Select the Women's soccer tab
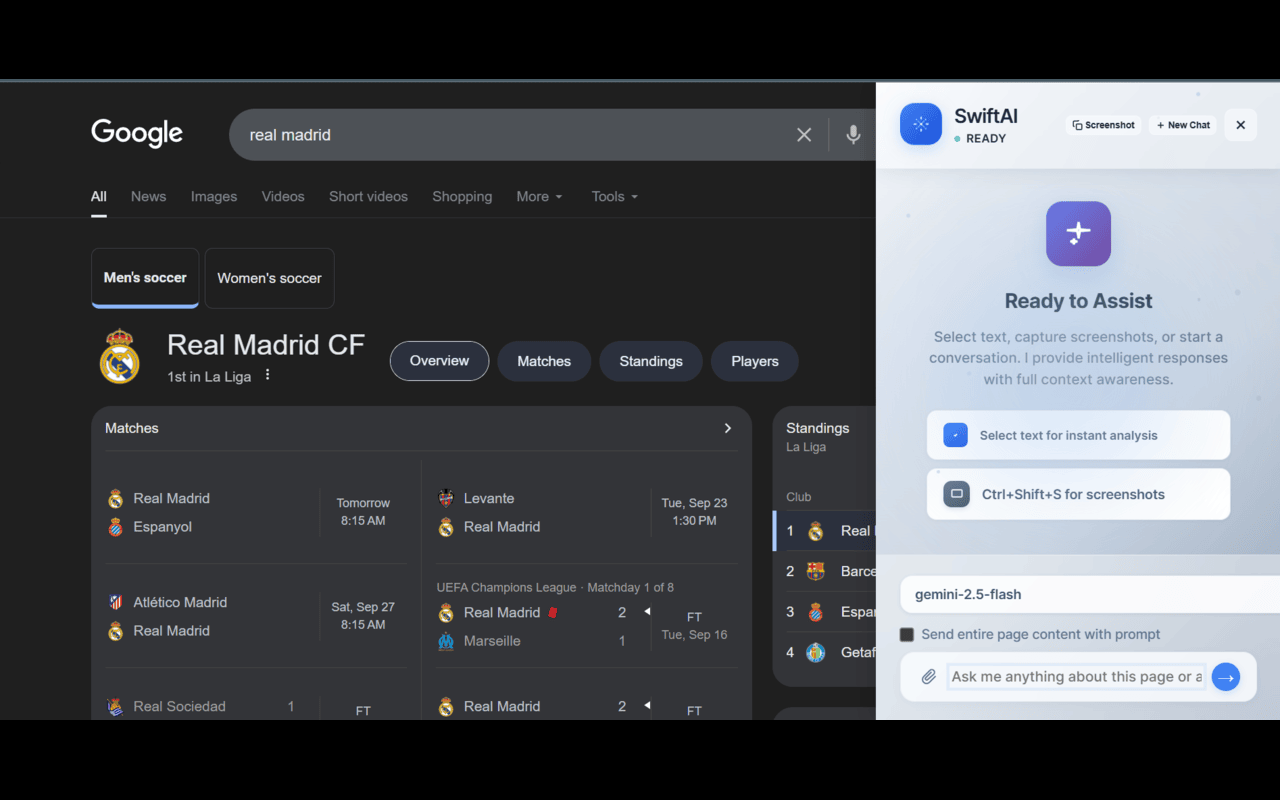This screenshot has height=800, width=1280. pos(269,278)
